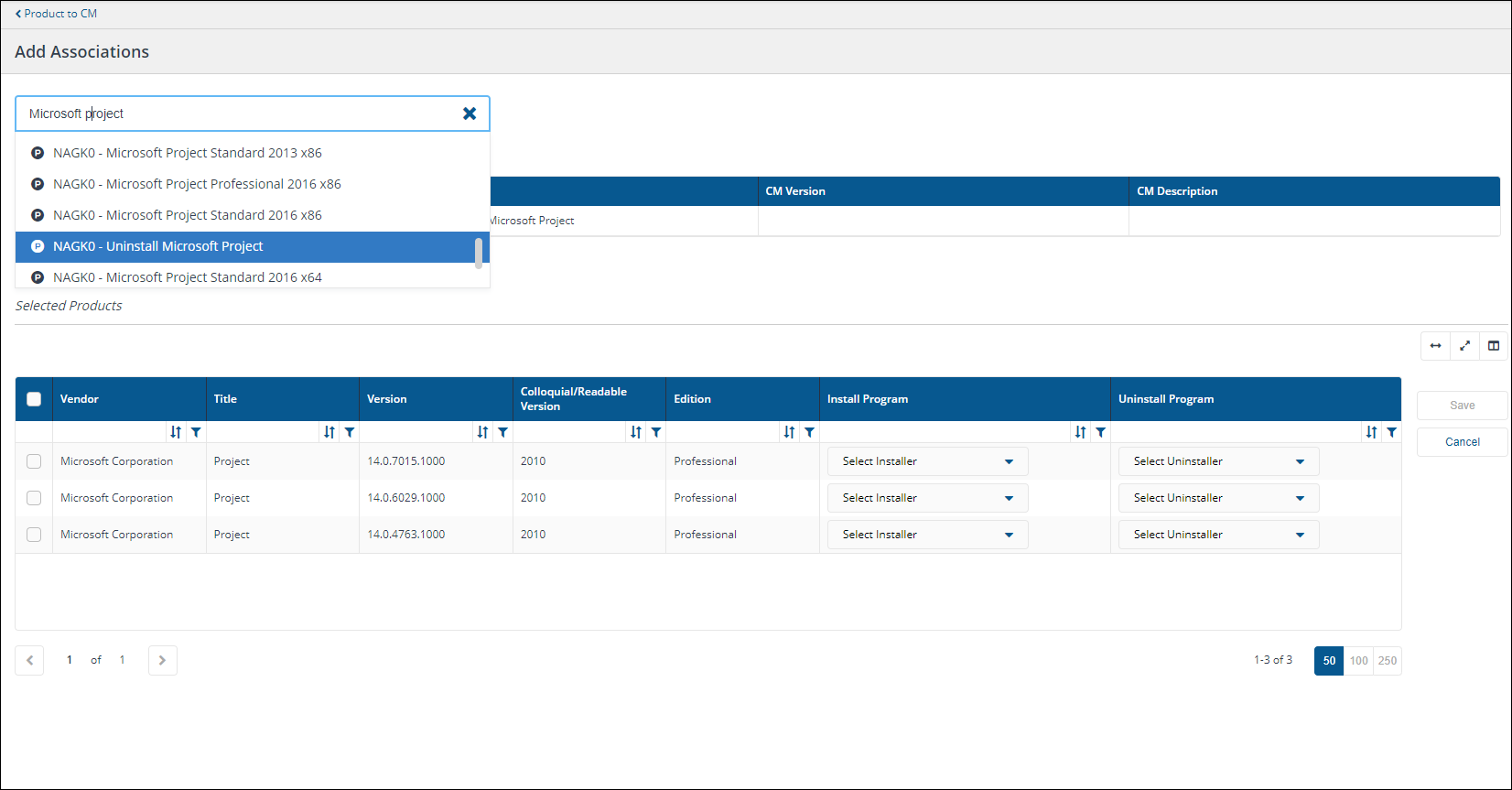The width and height of the screenshot is (1512, 790).
Task: Set page size to 100 rows
Action: pos(1358,661)
